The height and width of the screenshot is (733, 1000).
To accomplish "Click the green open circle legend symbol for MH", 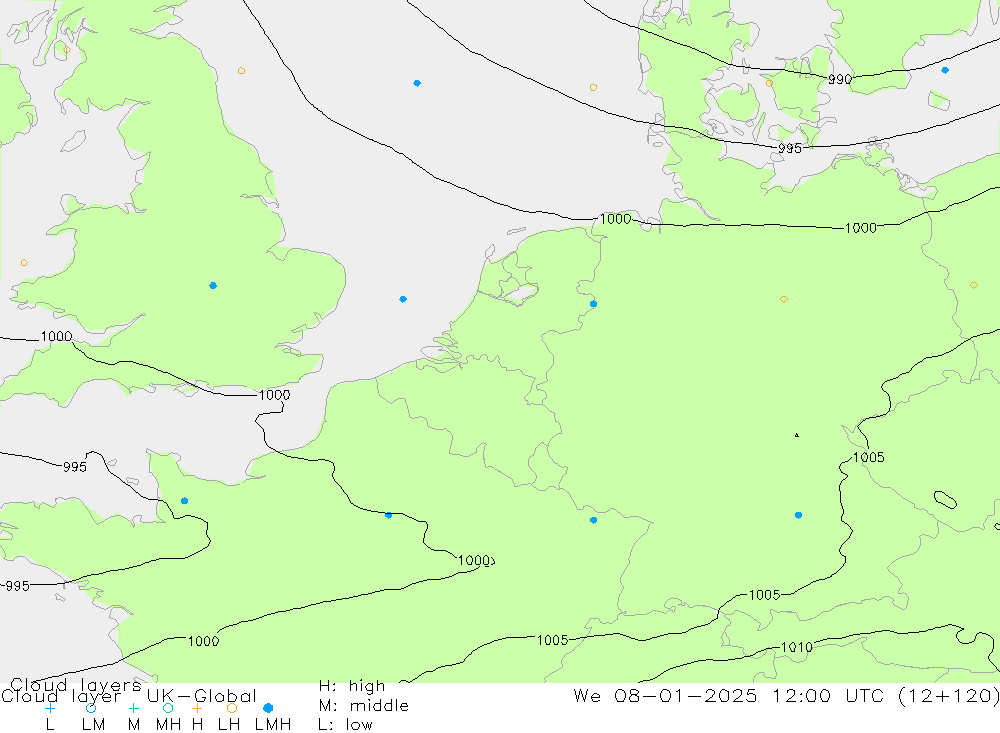I will [168, 708].
